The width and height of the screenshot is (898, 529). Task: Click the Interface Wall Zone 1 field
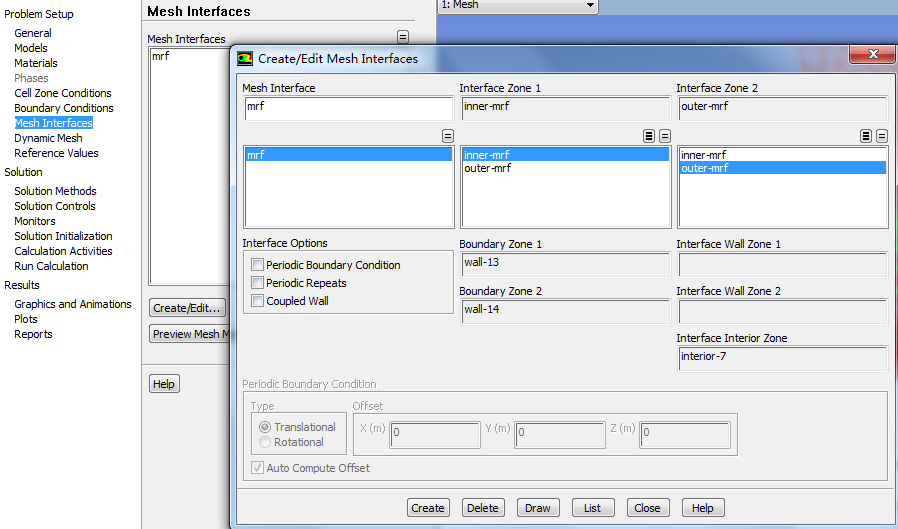[x=782, y=264]
